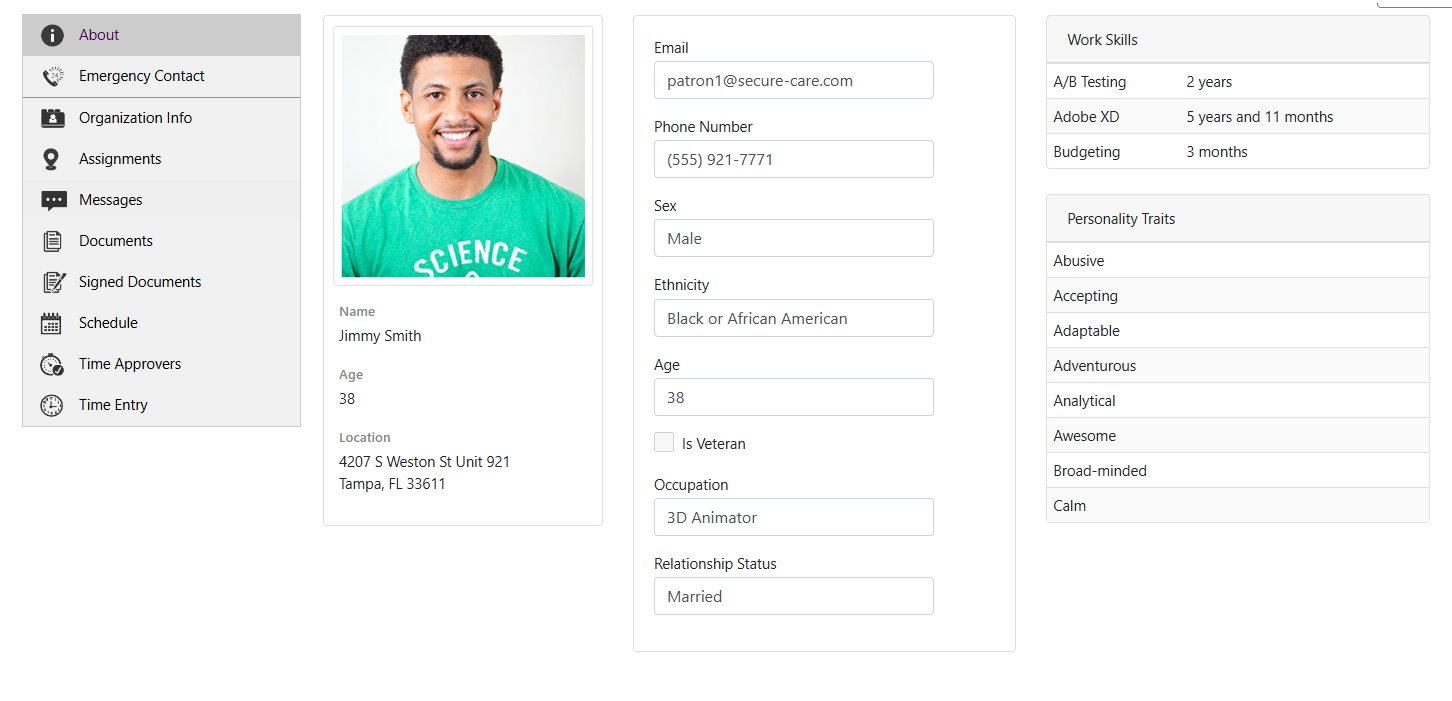Viewport: 1452px width, 701px height.
Task: Click the Work Skills panel header
Action: click(x=1102, y=40)
